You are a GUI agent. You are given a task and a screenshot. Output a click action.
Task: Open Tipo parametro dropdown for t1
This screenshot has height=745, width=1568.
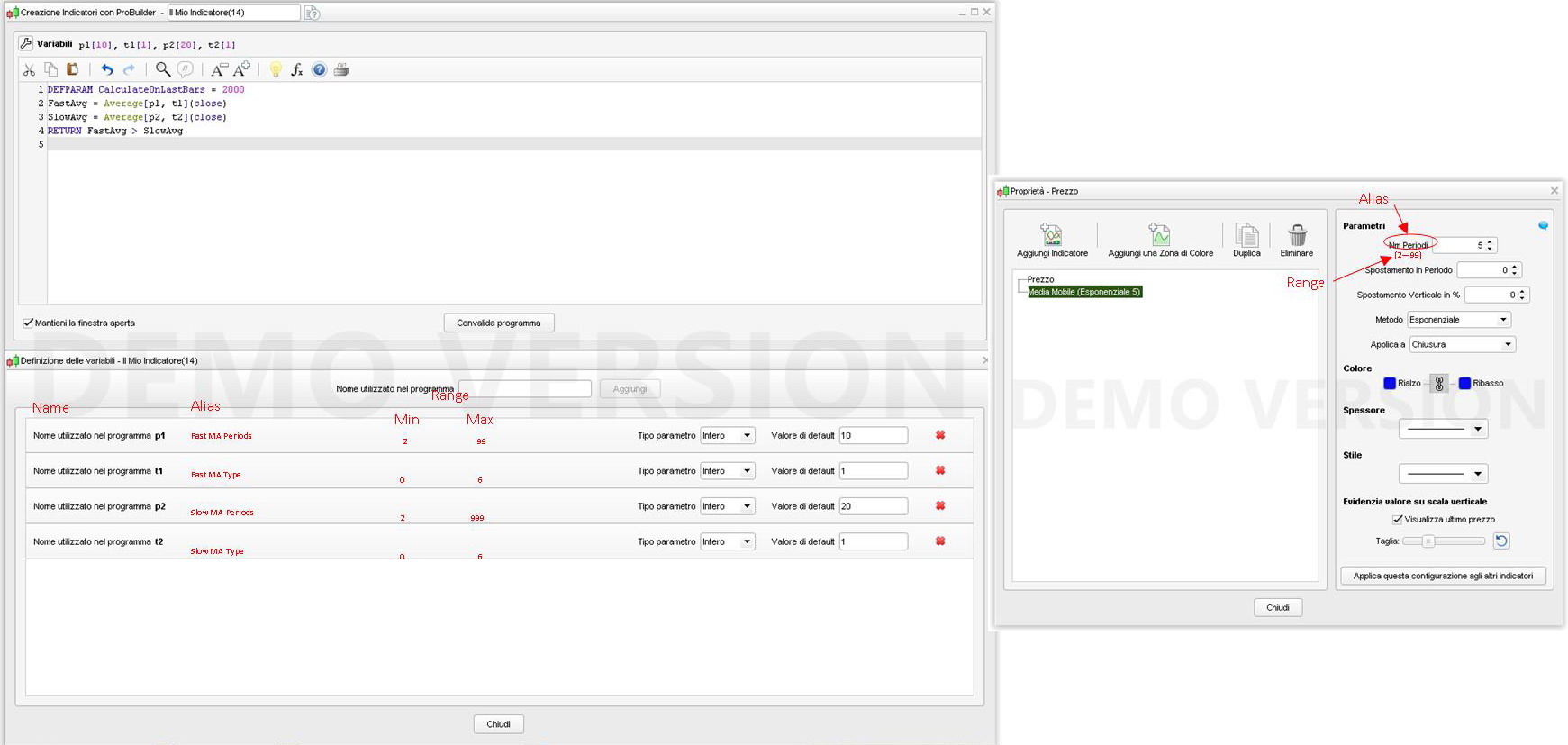tap(728, 470)
